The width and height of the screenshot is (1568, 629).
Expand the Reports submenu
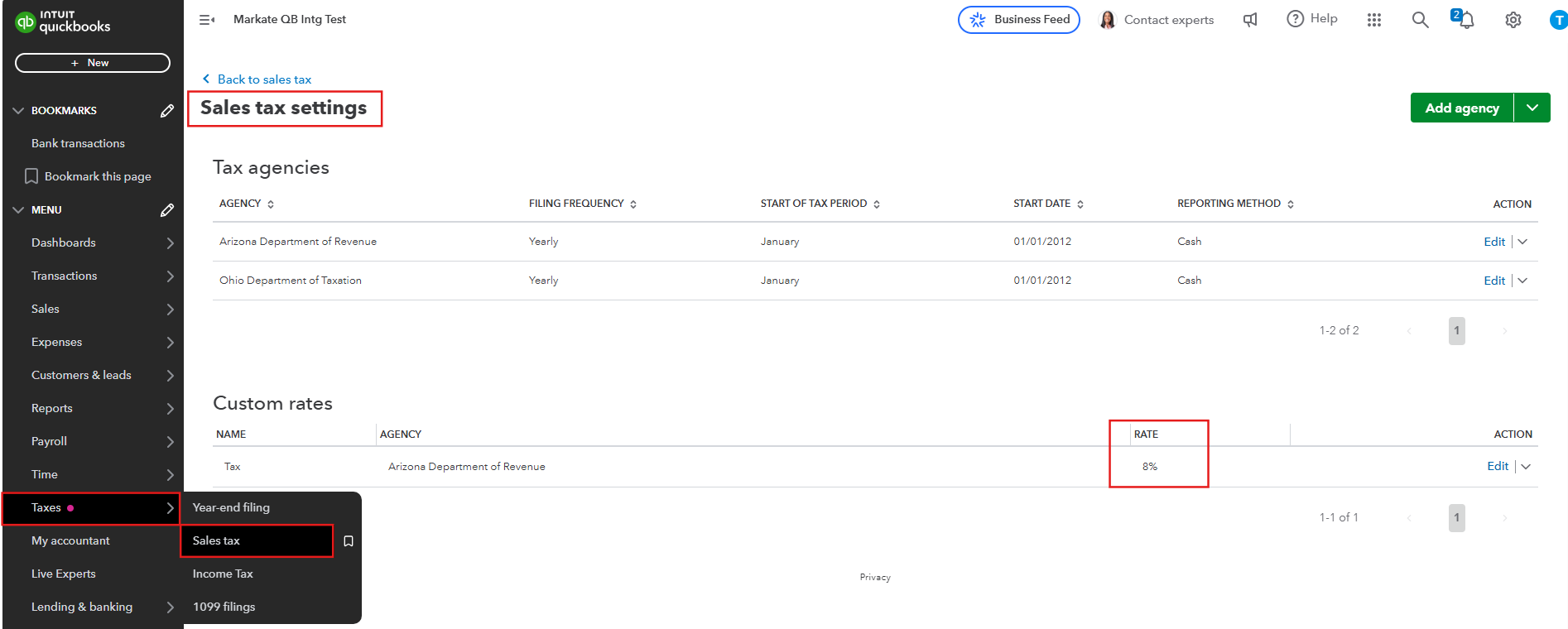point(170,408)
